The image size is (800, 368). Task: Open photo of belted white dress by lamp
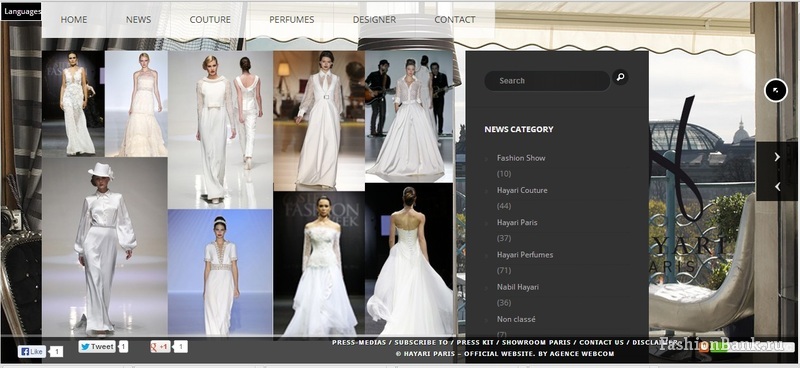[319, 120]
